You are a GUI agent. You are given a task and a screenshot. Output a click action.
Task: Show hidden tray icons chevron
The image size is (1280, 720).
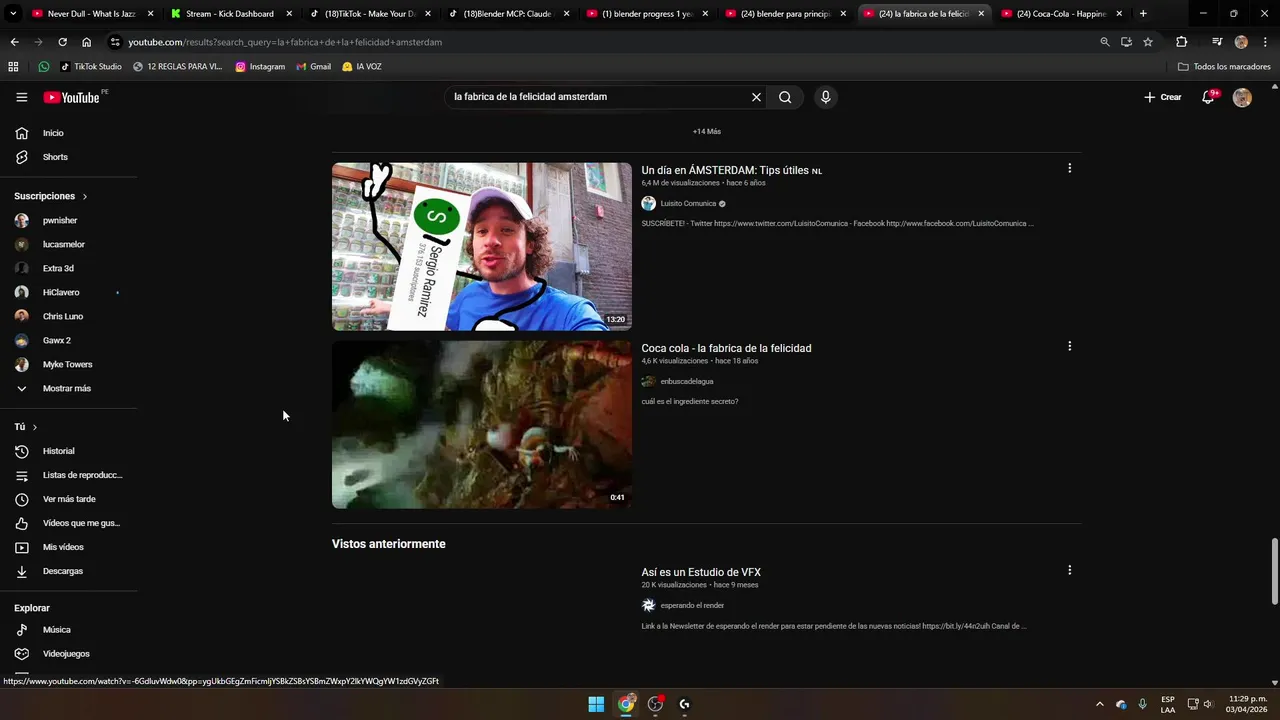click(1100, 704)
